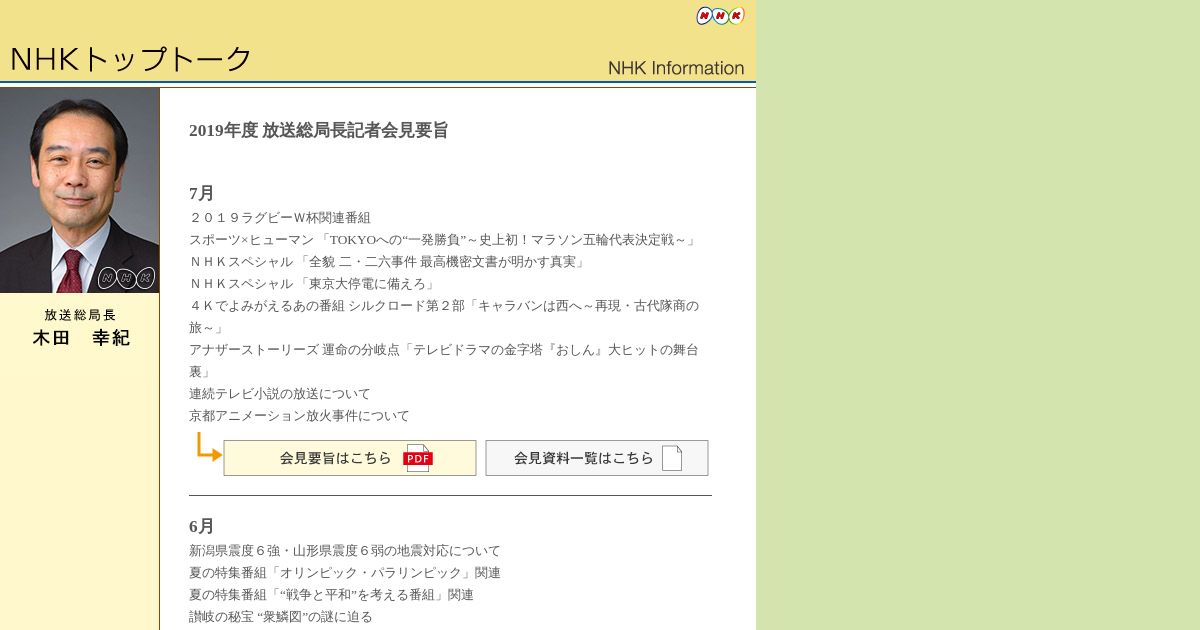Click the line 京都アニメーション放火事件について
The width and height of the screenshot is (1200, 630).
pos(299,415)
